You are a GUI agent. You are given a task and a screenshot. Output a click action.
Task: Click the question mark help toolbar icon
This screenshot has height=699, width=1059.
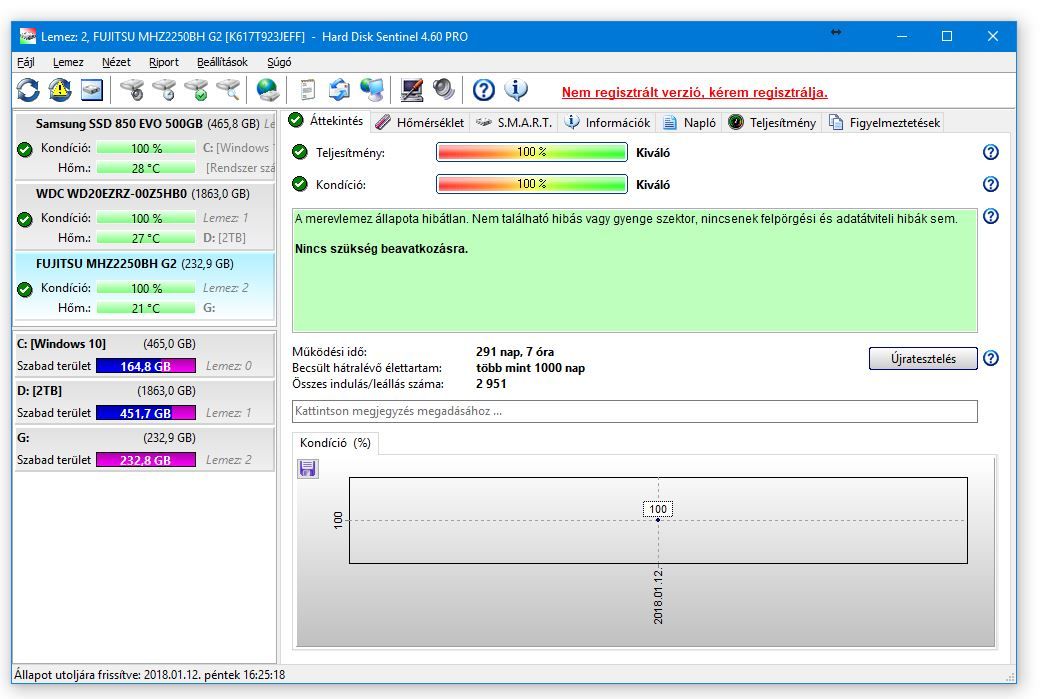tap(484, 90)
